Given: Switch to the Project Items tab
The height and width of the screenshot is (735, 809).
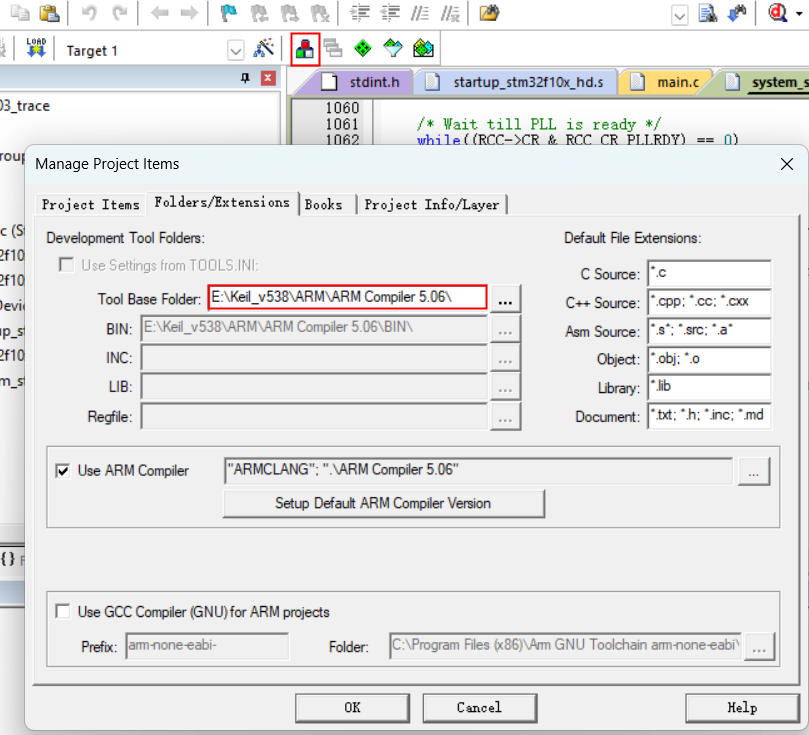Looking at the screenshot, I should [x=90, y=204].
